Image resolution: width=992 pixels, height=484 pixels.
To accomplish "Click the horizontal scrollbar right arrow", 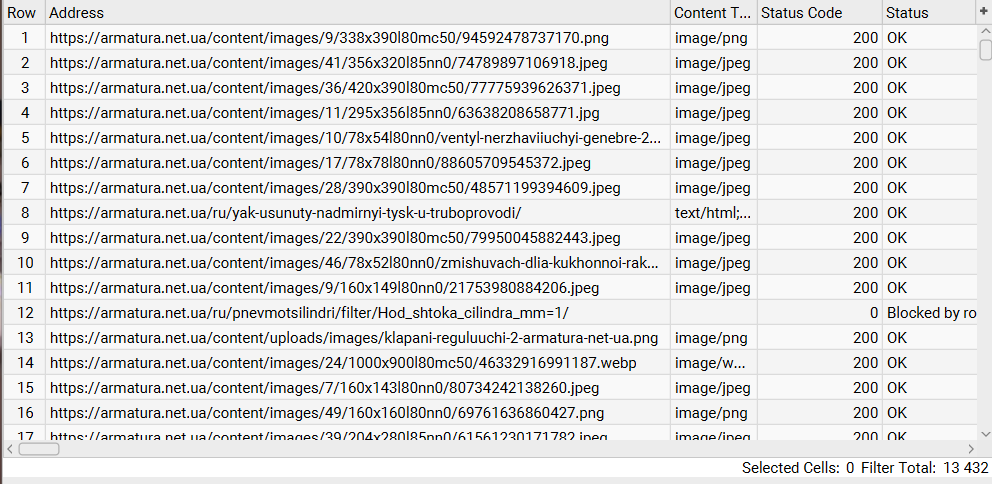I will point(971,449).
